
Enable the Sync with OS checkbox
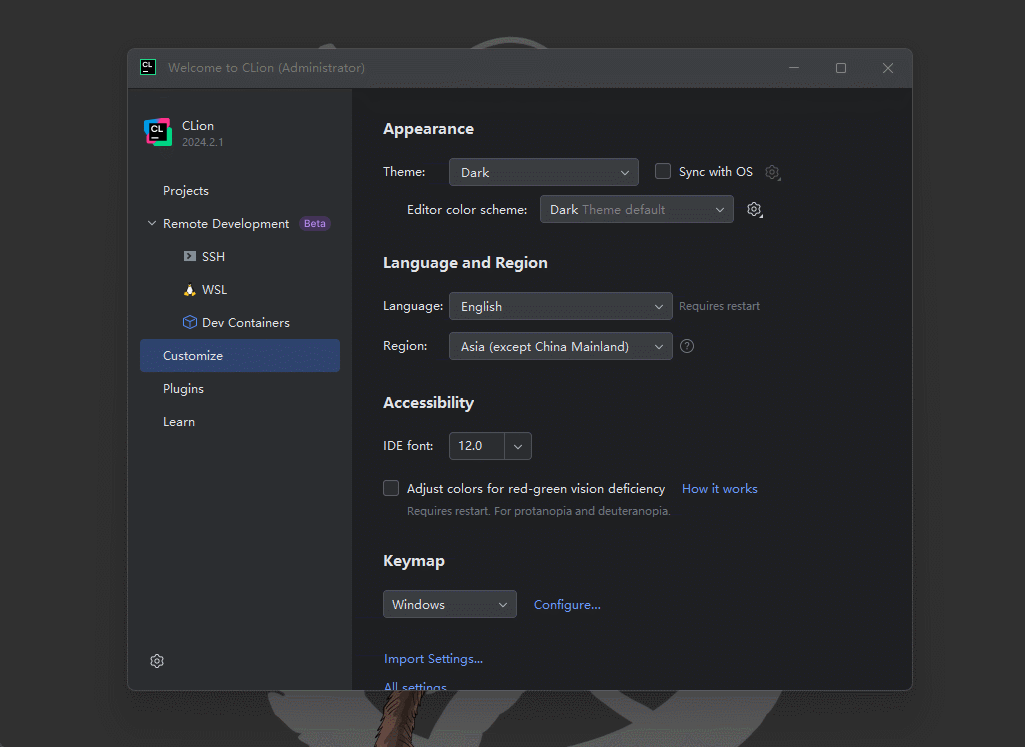(663, 172)
